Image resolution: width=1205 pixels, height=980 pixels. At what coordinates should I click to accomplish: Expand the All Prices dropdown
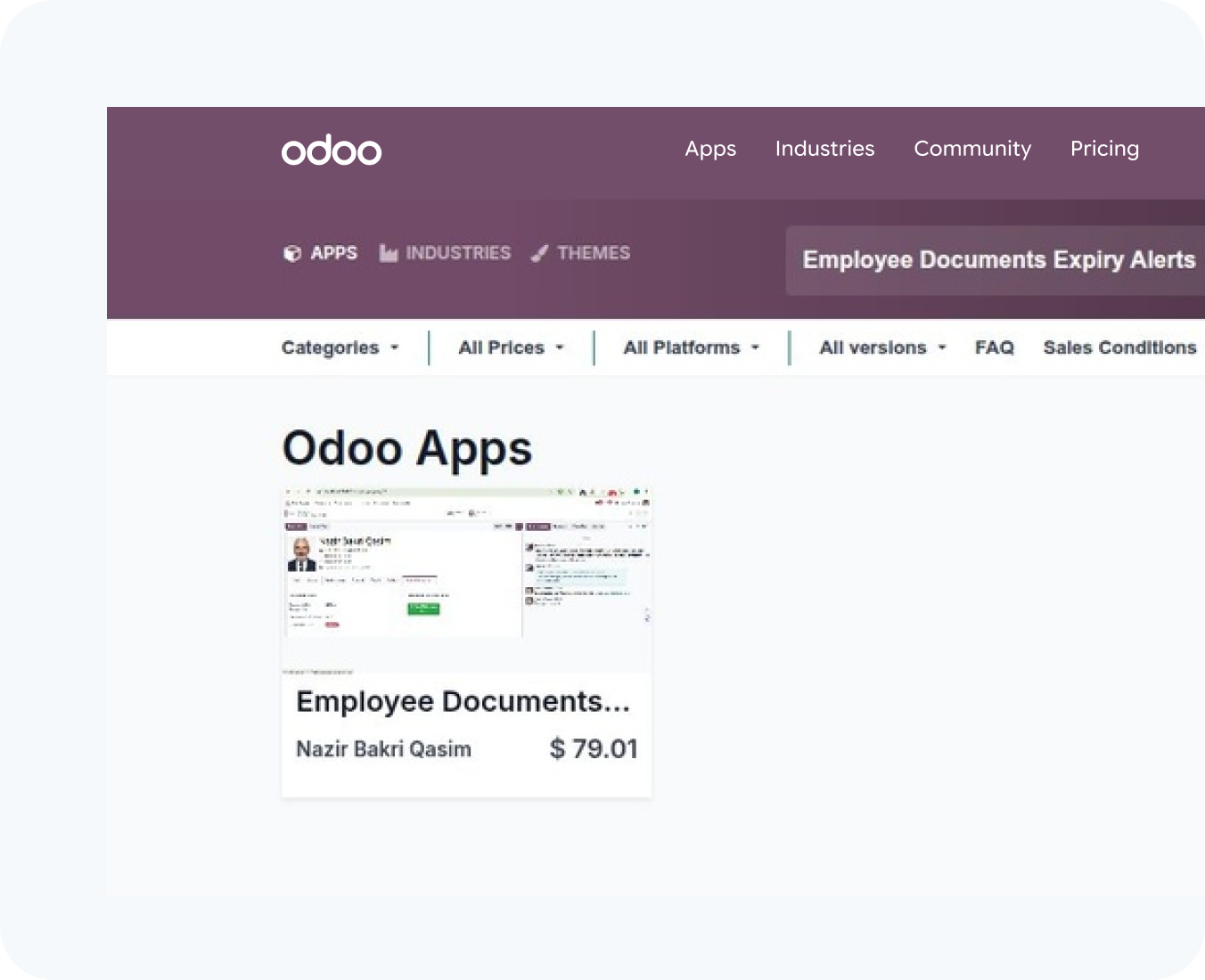click(511, 347)
